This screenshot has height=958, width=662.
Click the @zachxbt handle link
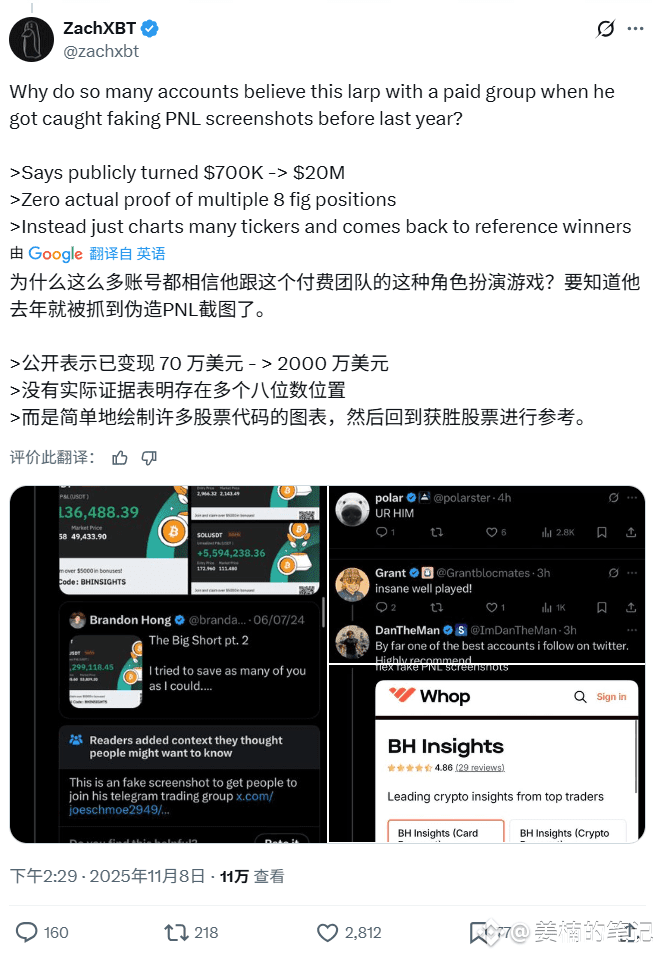101,51
